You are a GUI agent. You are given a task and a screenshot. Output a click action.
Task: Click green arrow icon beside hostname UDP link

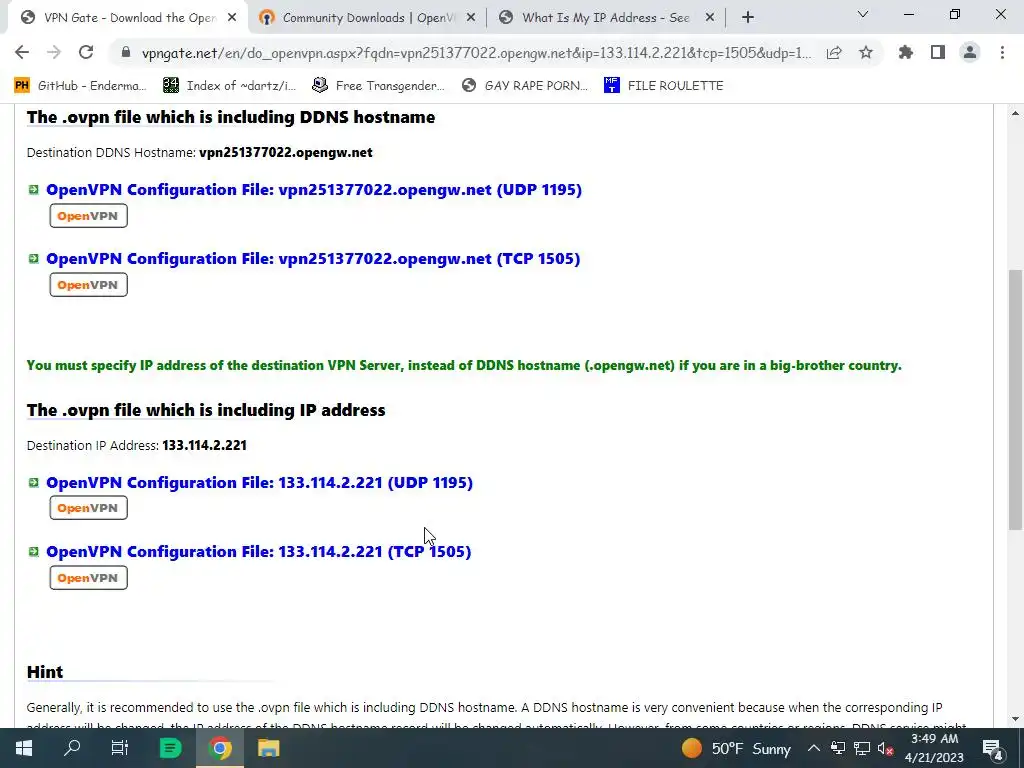pos(34,190)
